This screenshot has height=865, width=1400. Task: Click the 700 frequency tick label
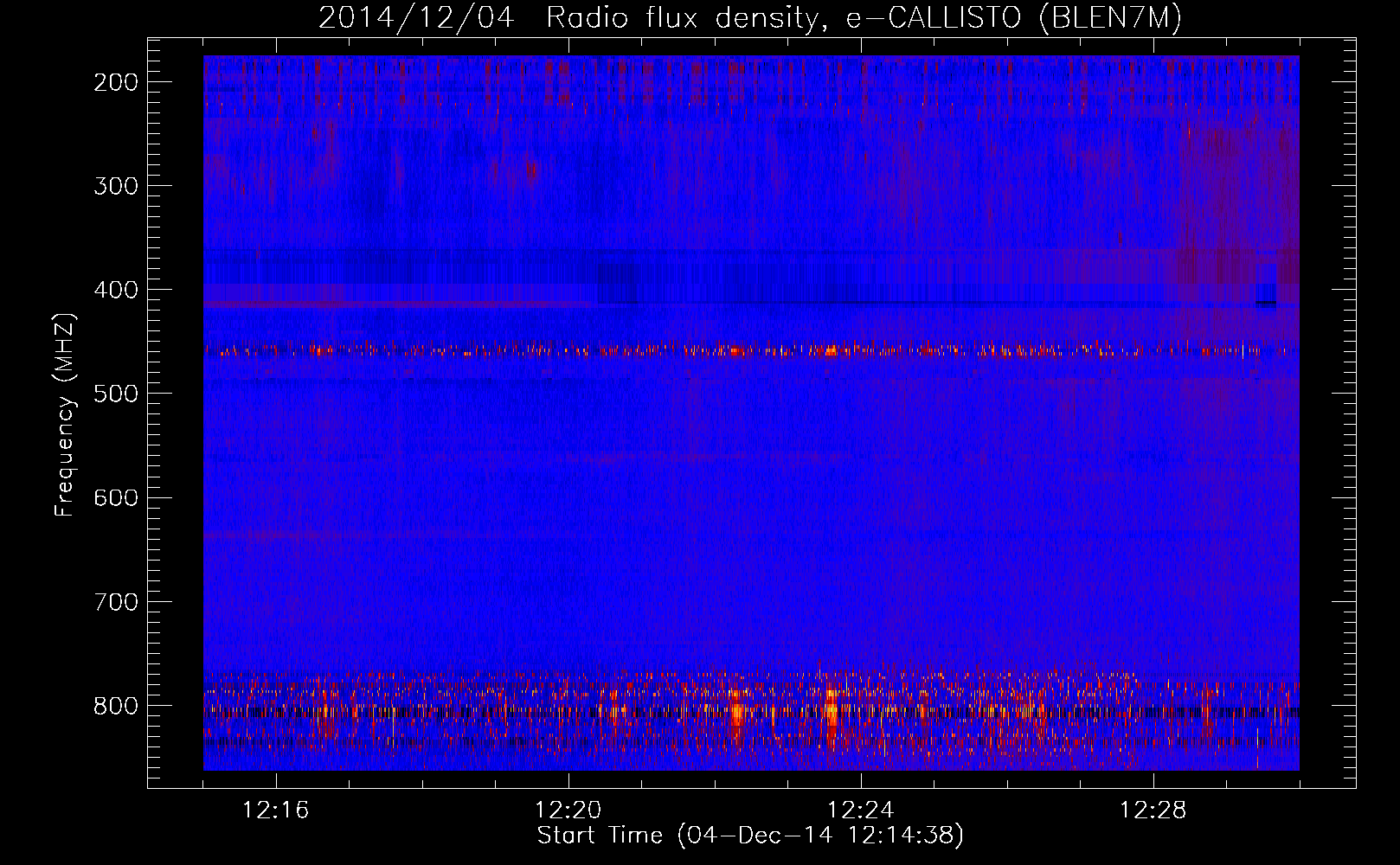click(x=116, y=601)
